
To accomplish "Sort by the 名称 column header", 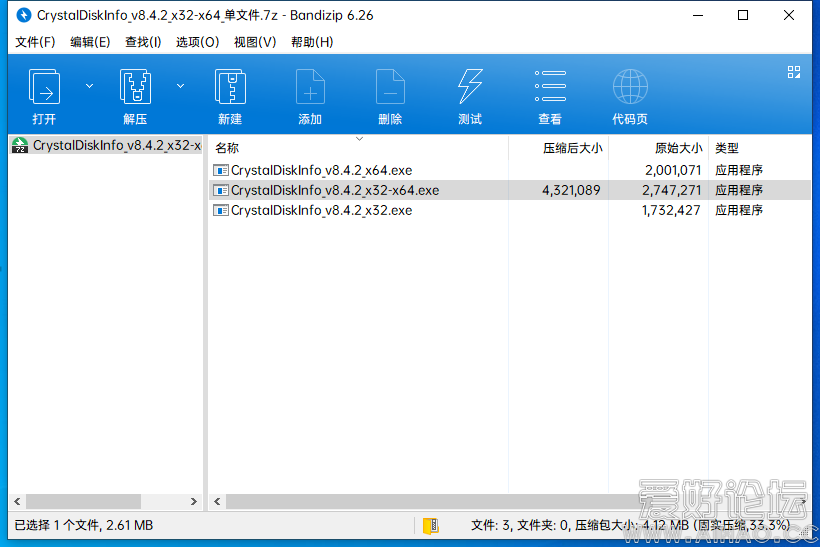I will pyautogui.click(x=358, y=149).
